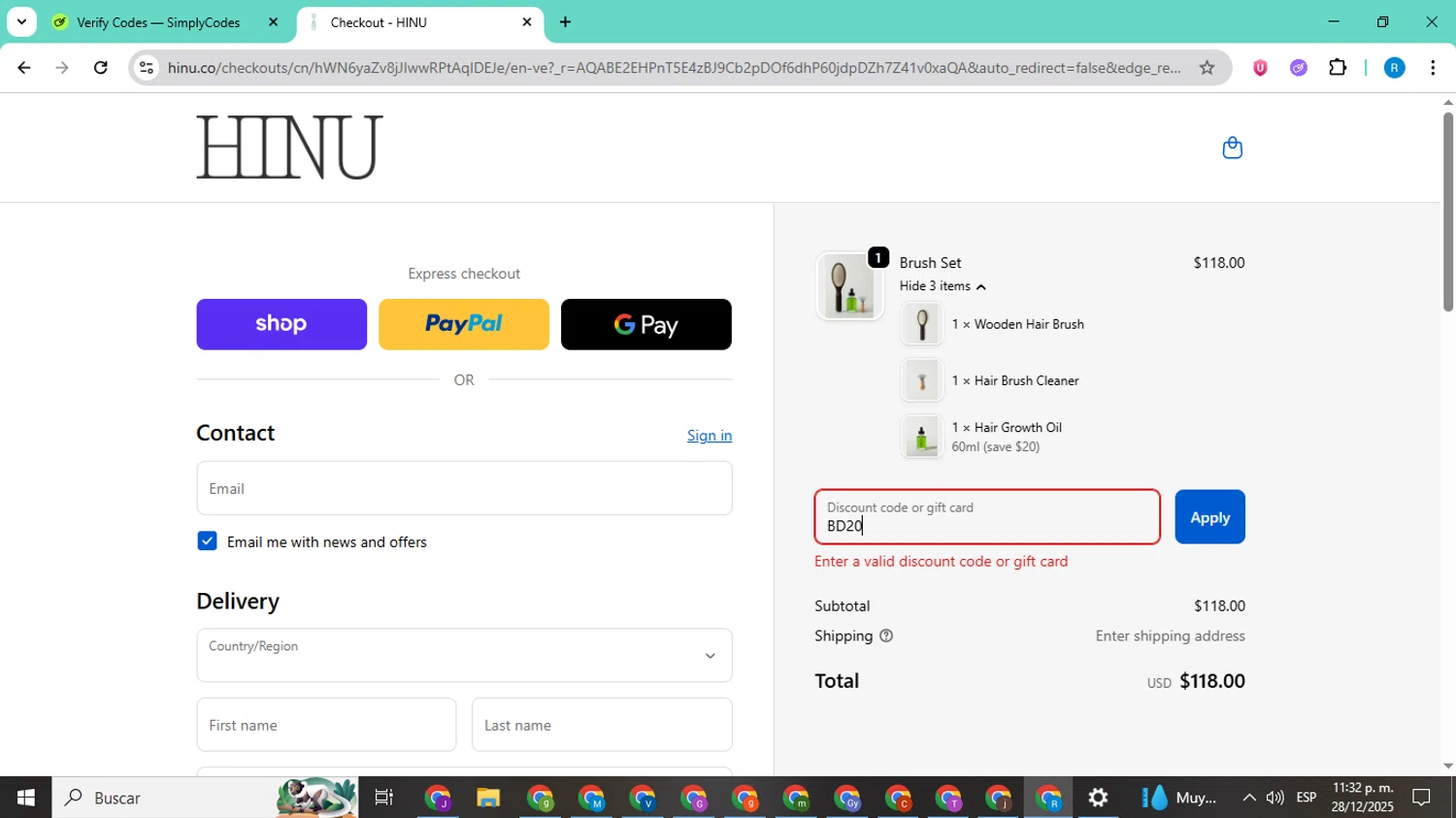Apply the discount code
Viewport: 1456px width, 818px height.
click(1209, 517)
